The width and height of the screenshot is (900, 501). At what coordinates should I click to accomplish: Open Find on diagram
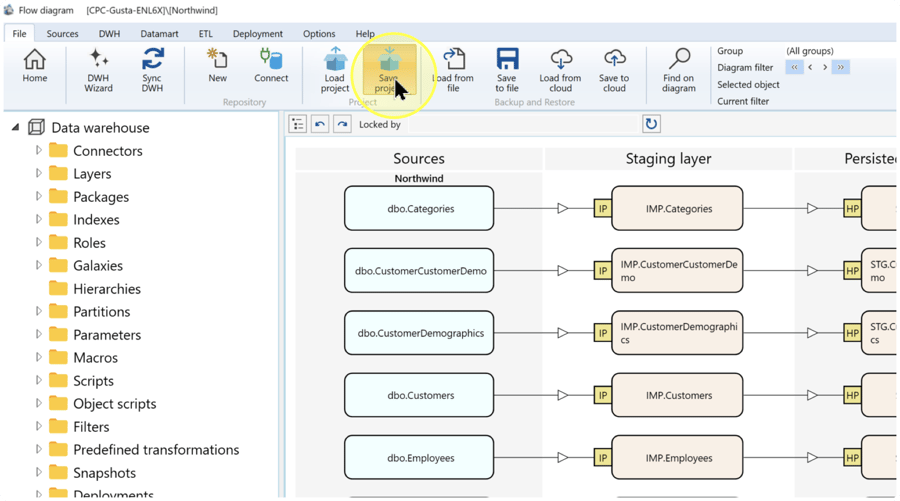678,70
